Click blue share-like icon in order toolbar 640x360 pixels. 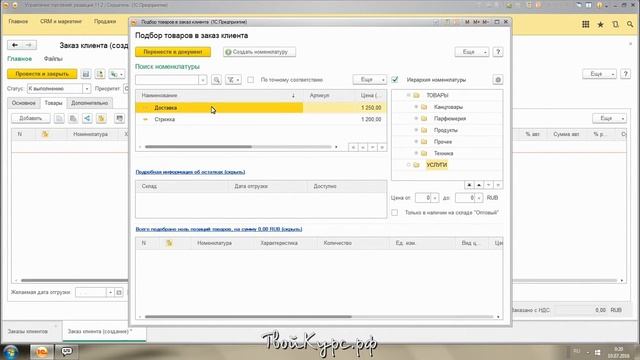[x=87, y=118]
